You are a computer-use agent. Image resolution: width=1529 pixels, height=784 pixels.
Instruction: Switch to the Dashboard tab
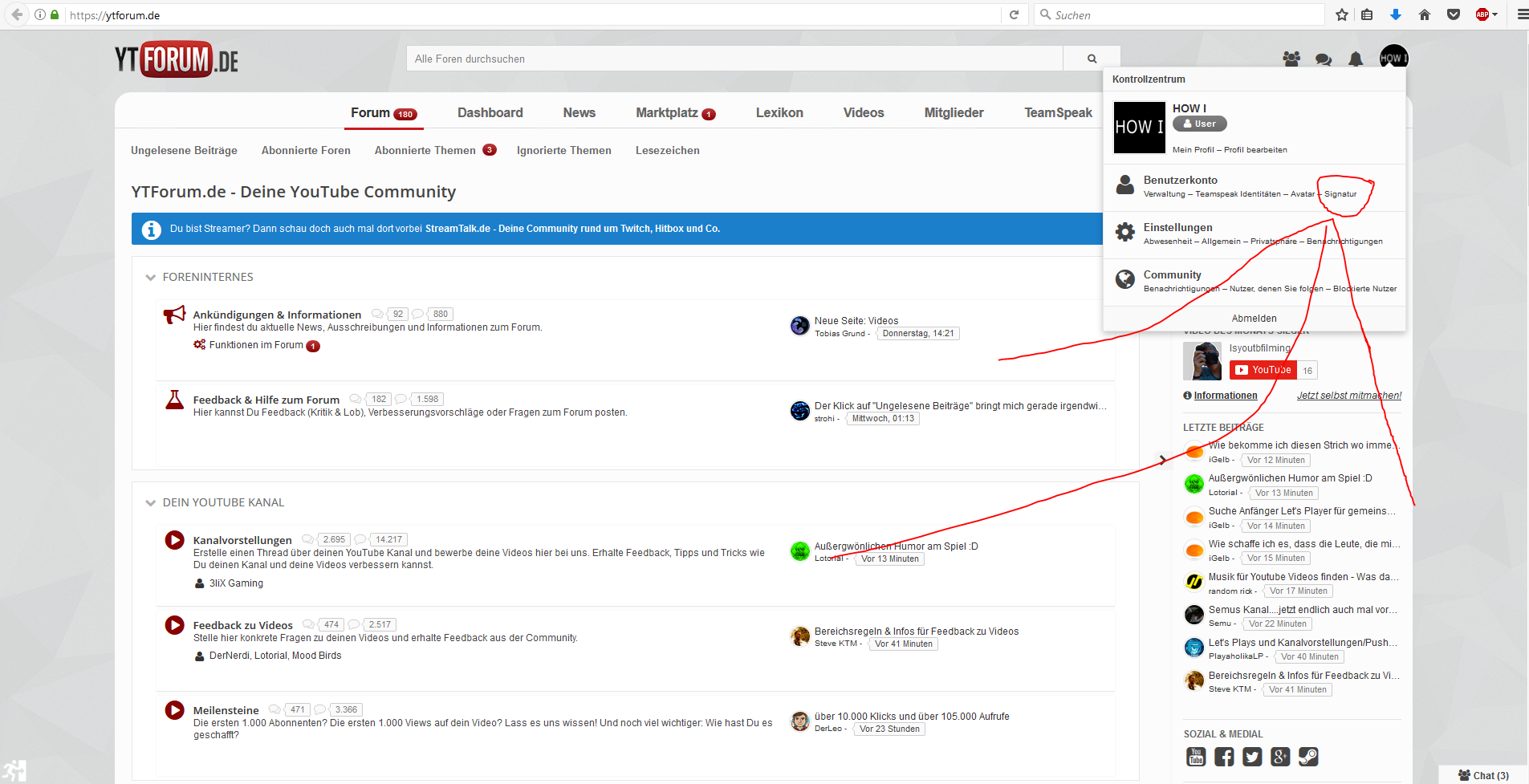tap(490, 113)
